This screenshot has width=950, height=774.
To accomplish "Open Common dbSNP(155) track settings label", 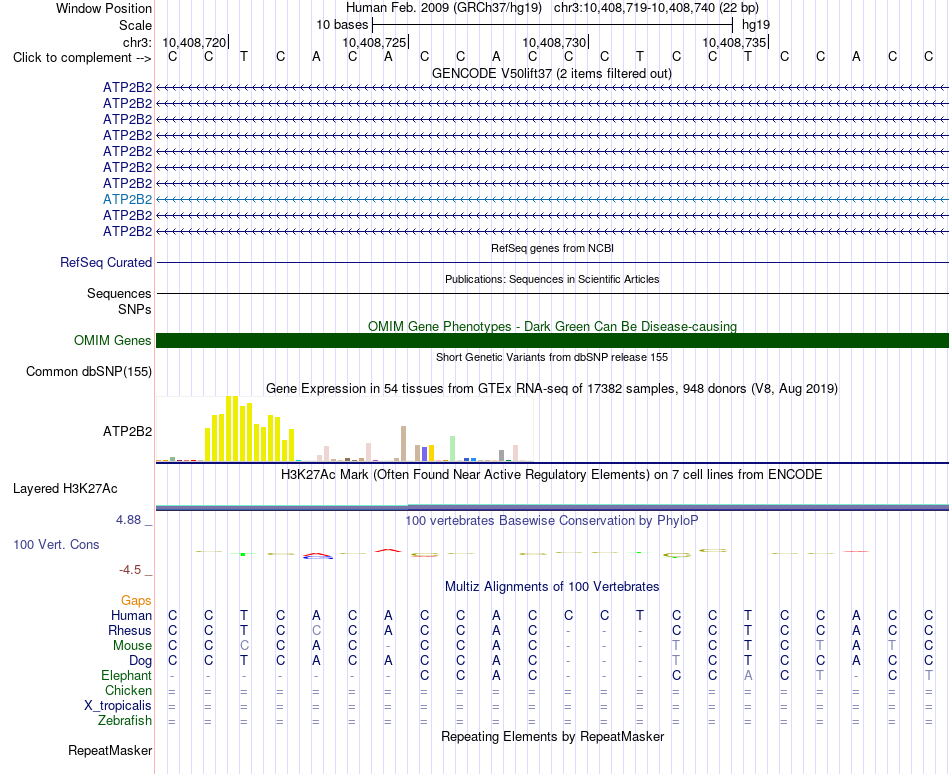I will [x=88, y=371].
